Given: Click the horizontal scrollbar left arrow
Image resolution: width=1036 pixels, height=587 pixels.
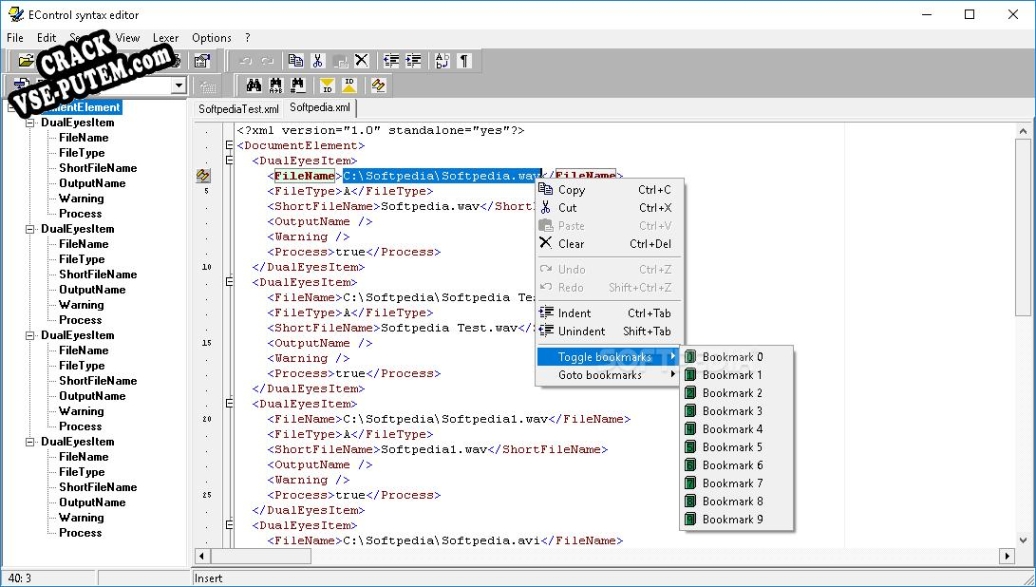Looking at the screenshot, I should [202, 556].
